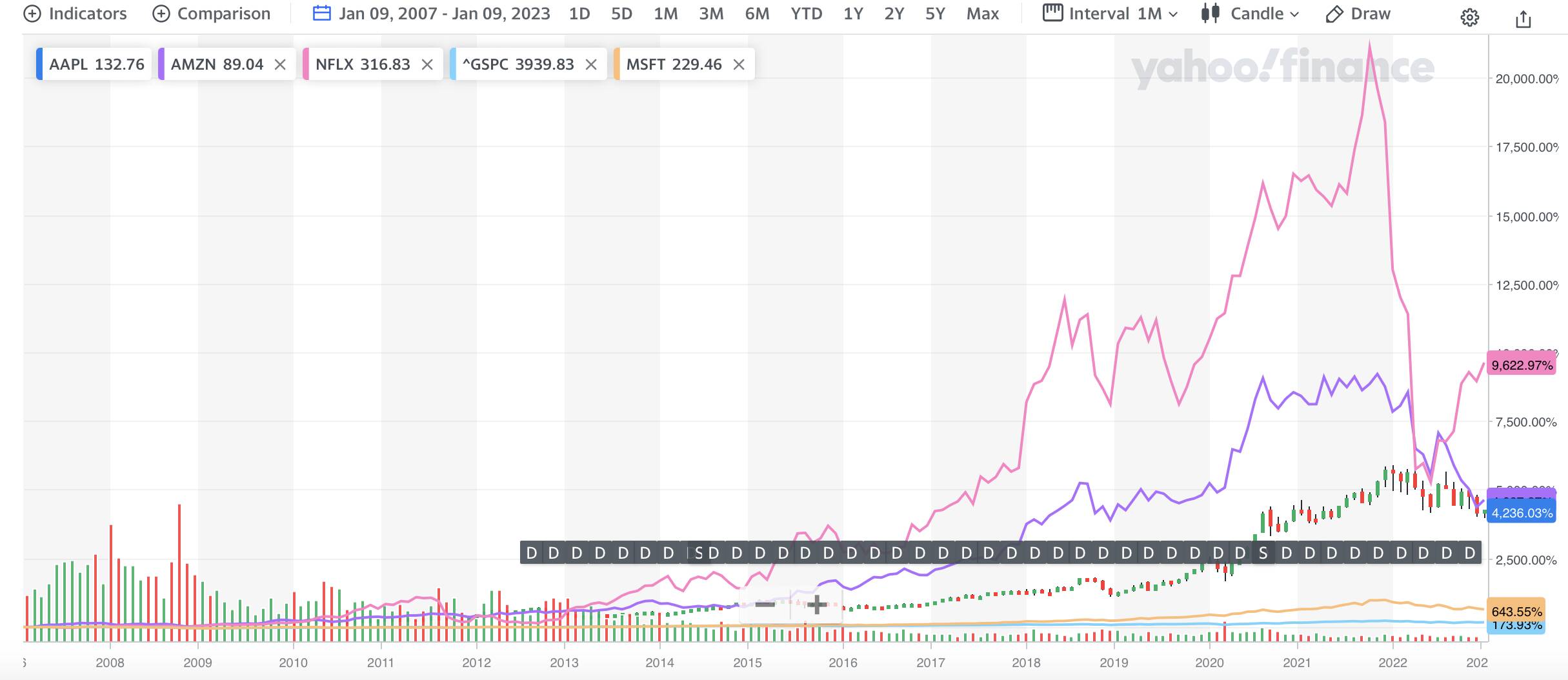Select the 1D range
1568x680 pixels.
tap(579, 14)
